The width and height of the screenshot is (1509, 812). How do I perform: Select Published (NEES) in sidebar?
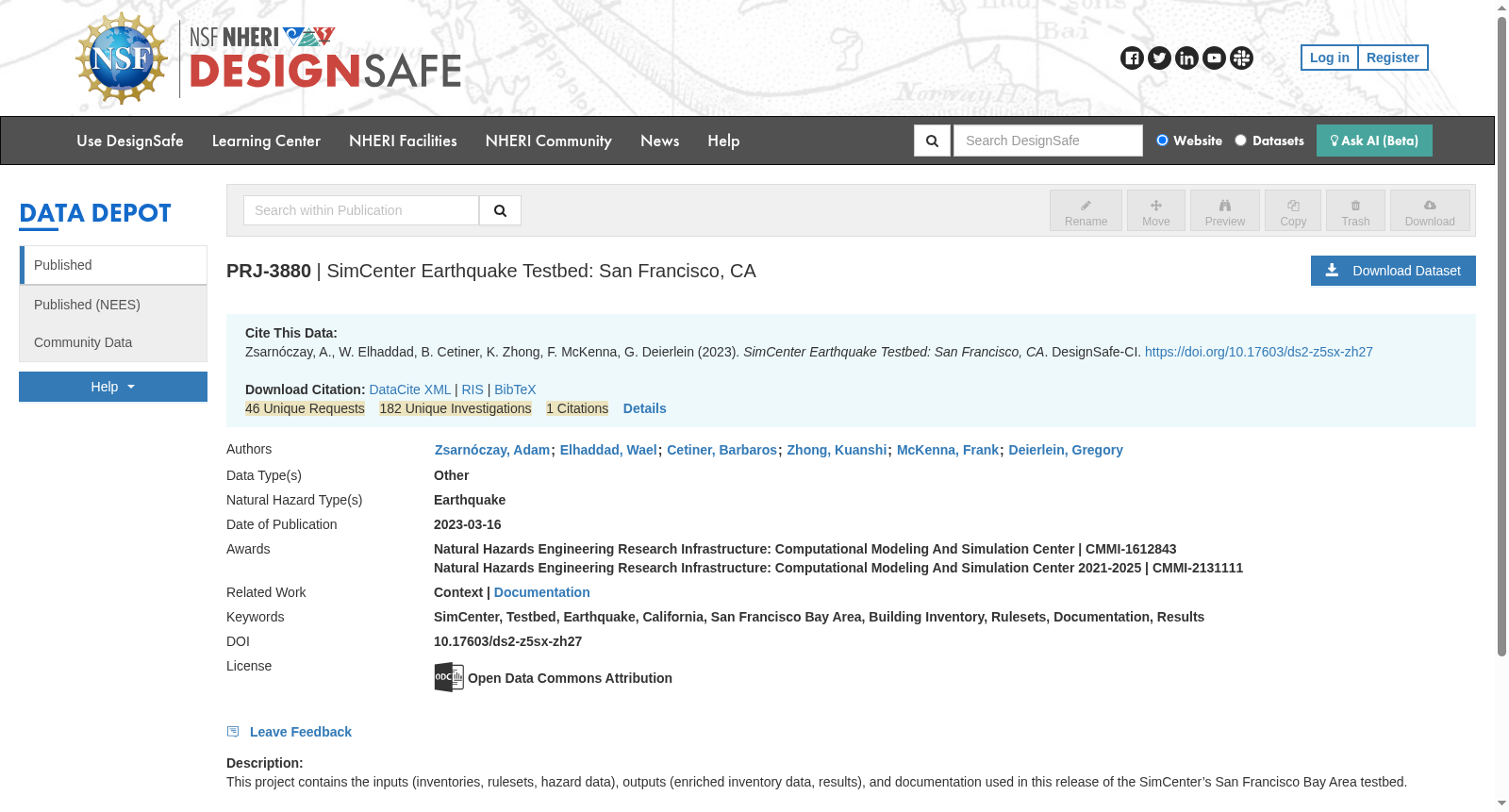click(113, 305)
